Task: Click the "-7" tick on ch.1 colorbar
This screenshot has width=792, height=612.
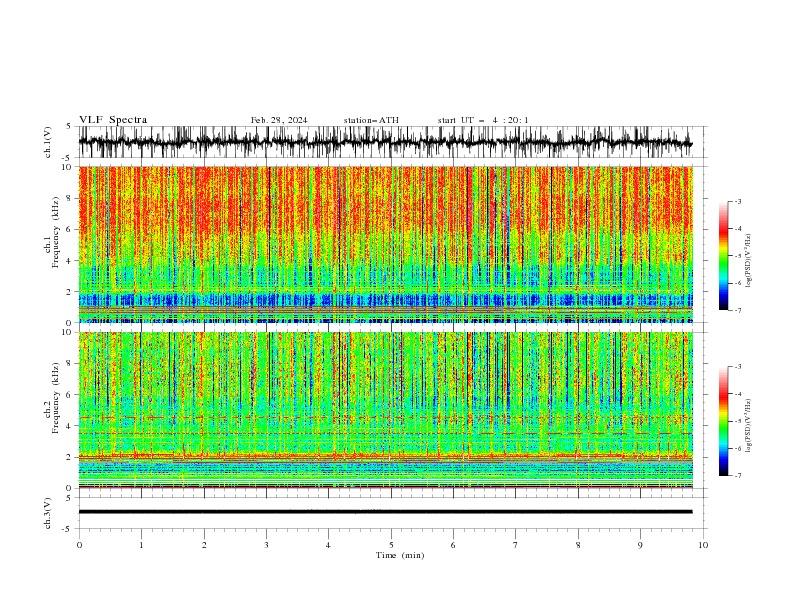Action: tap(738, 310)
